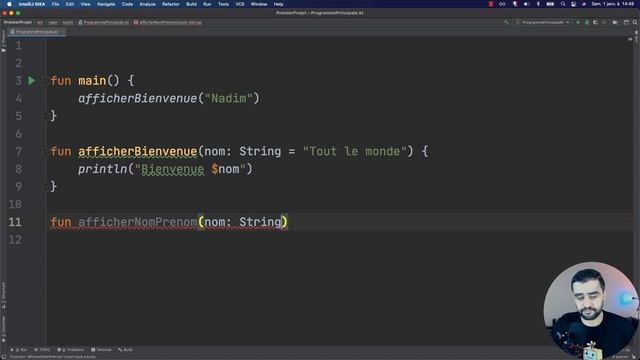640x360 pixels.
Task: Open the File menu
Action: [56, 4]
